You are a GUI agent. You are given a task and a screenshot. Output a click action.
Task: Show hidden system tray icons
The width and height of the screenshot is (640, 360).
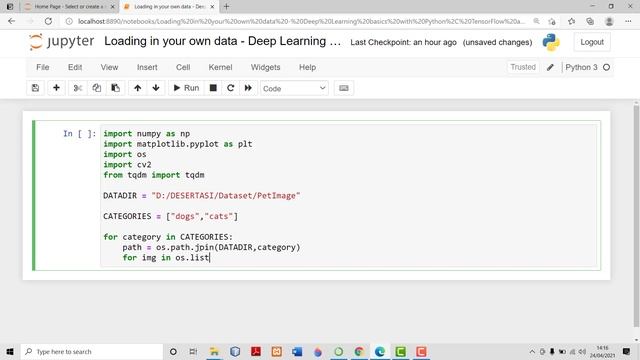[x=532, y=351]
